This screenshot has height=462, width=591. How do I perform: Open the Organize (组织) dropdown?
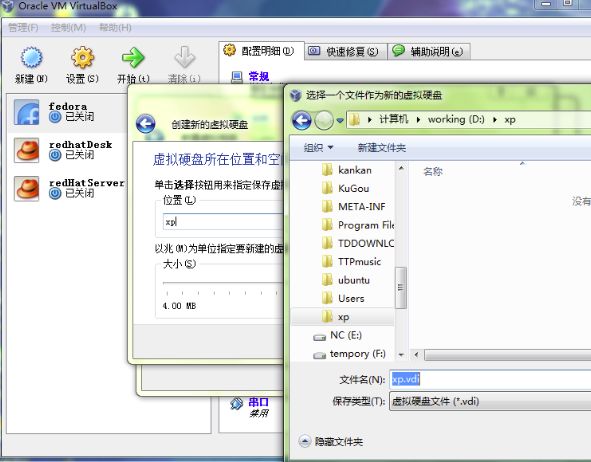click(x=318, y=147)
